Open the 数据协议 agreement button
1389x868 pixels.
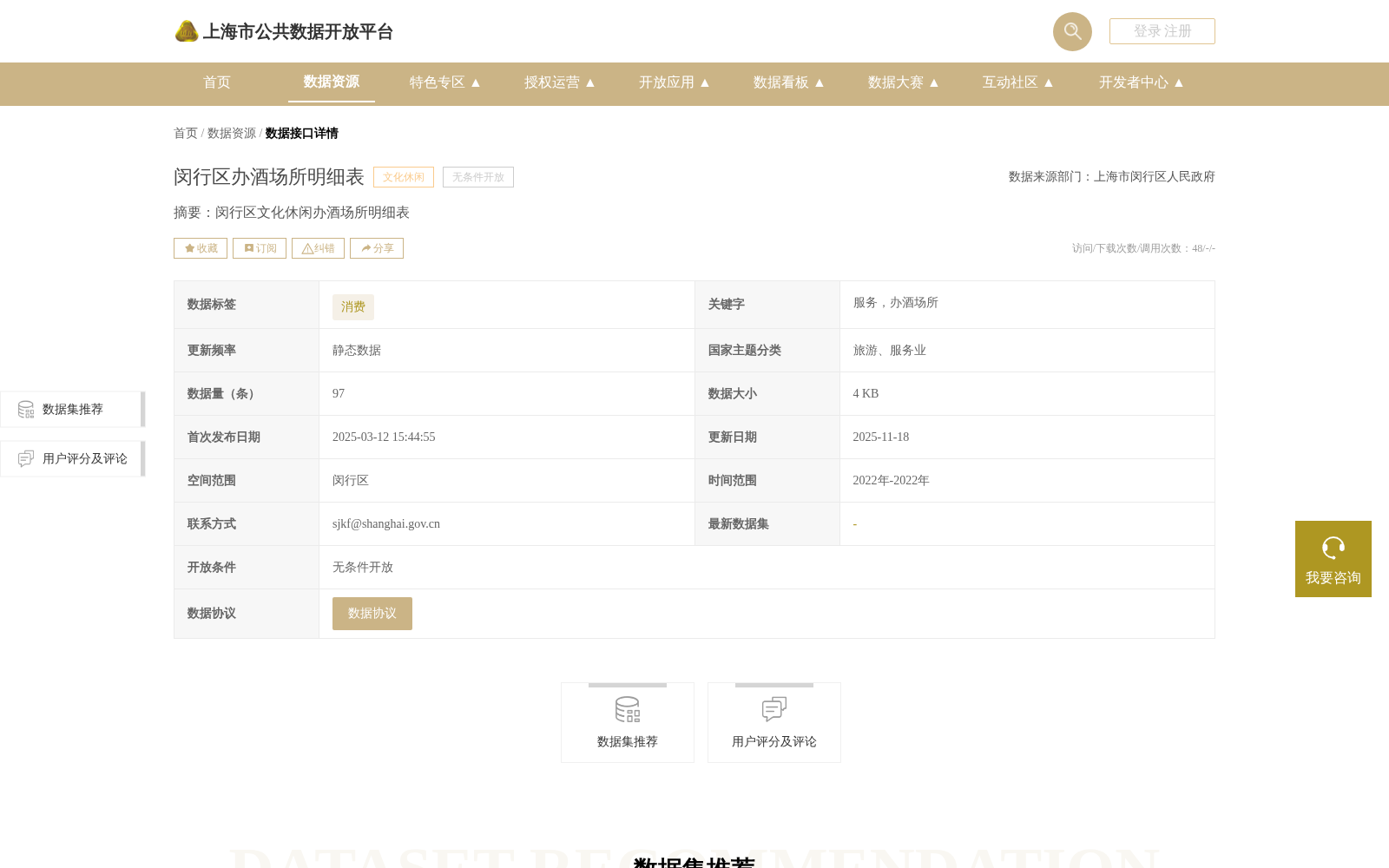[x=372, y=614]
